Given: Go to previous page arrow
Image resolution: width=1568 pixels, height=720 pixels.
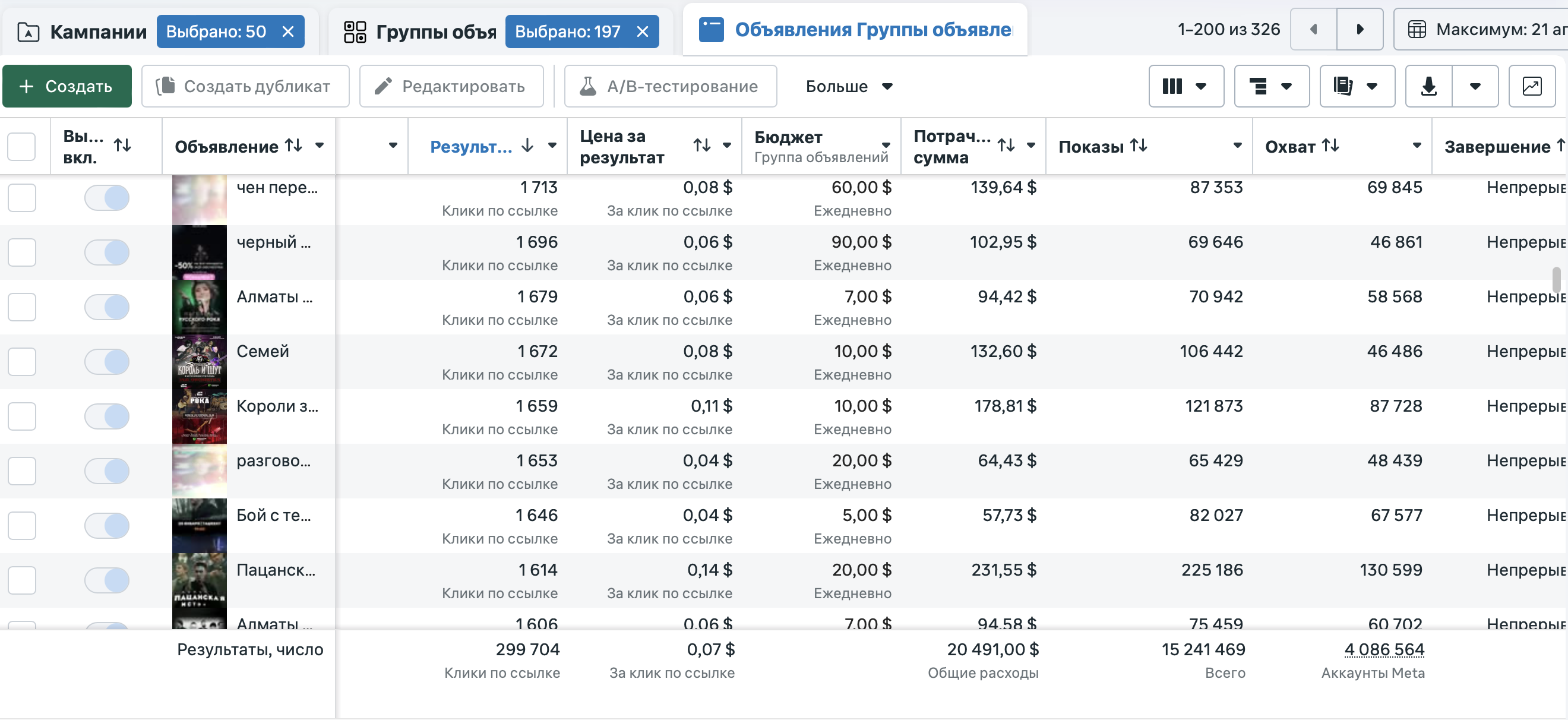Looking at the screenshot, I should tap(1314, 29).
